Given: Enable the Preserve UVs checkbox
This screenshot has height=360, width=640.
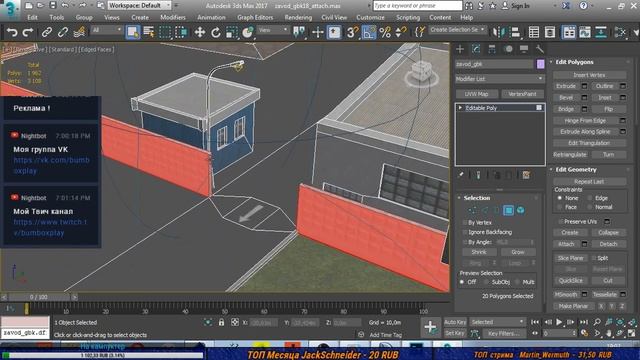Looking at the screenshot, I should coord(560,221).
